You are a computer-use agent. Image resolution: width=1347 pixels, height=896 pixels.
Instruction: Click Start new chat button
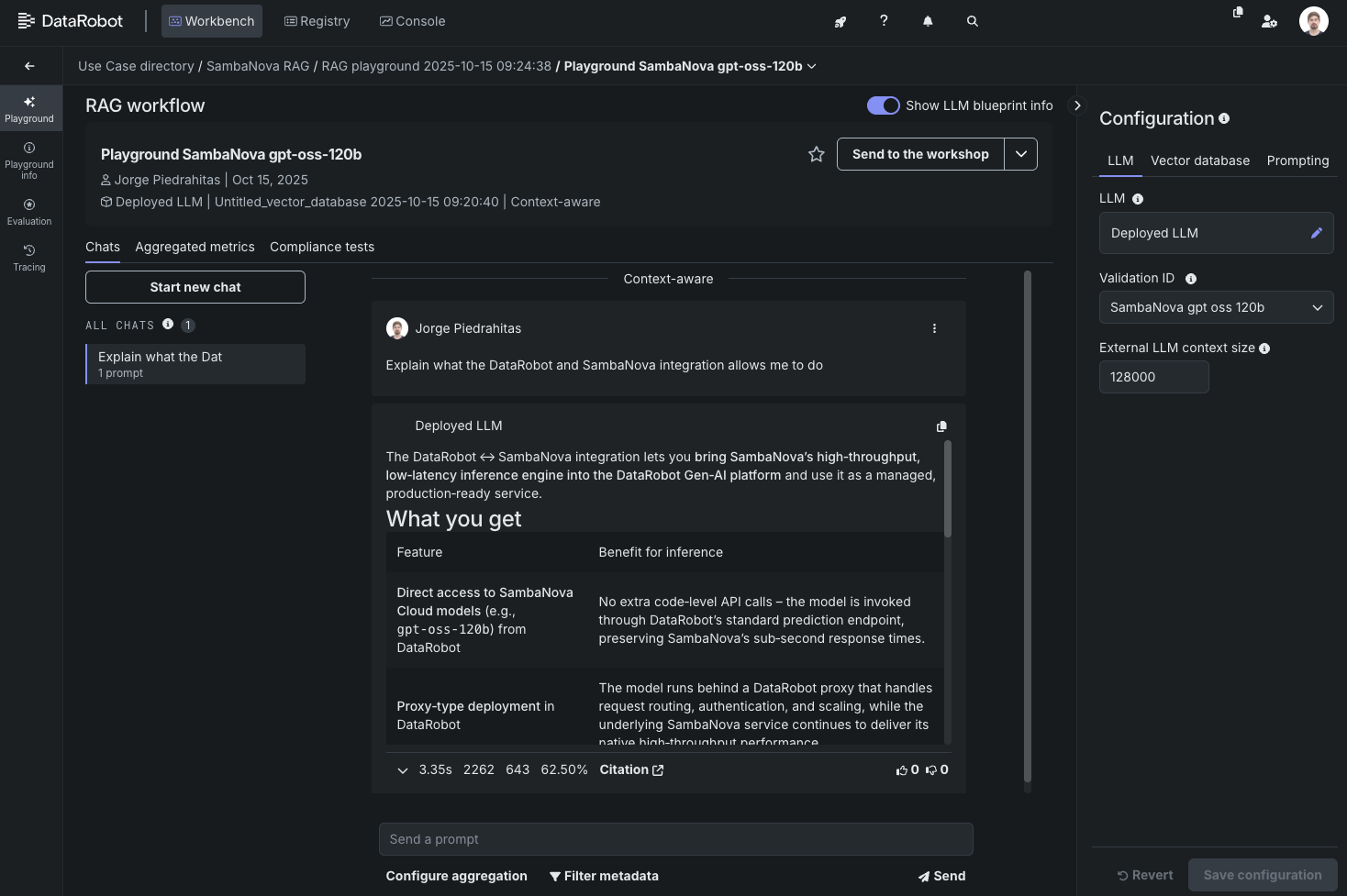pyautogui.click(x=195, y=287)
